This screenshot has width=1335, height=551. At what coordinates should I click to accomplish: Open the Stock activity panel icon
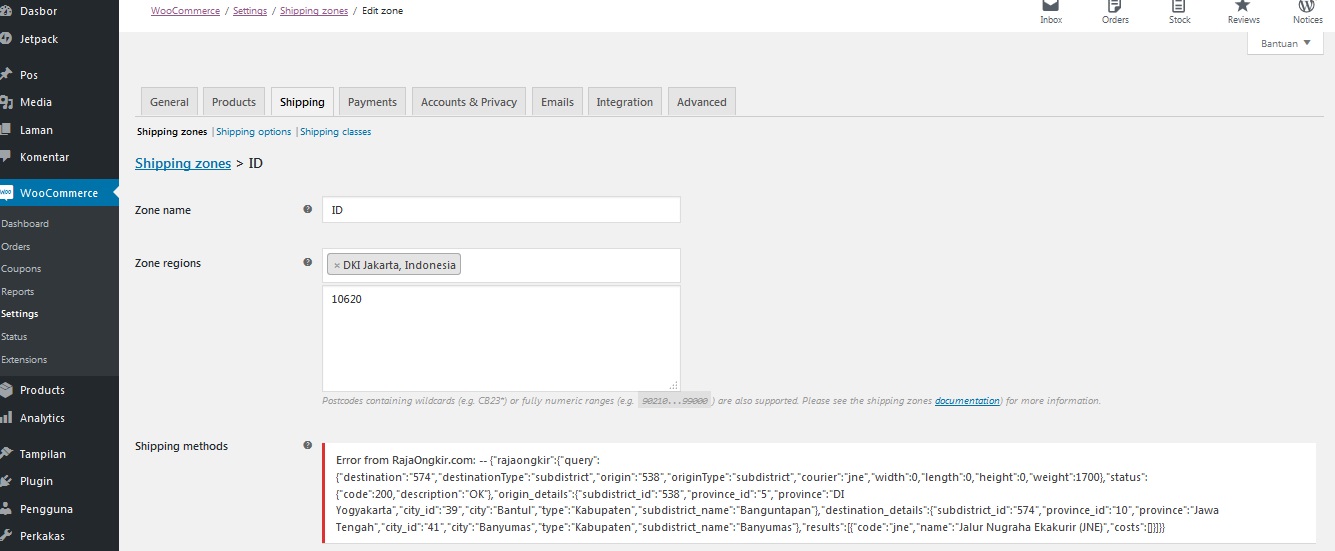1179,6
